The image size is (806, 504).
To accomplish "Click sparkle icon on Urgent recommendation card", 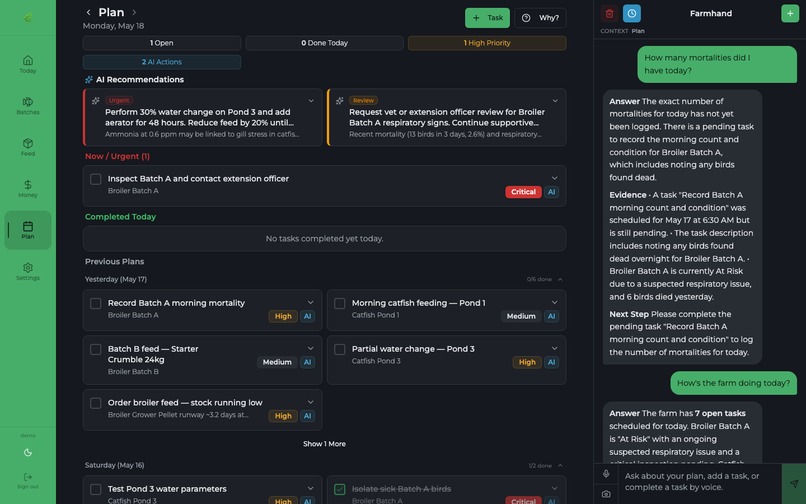I will coord(96,101).
